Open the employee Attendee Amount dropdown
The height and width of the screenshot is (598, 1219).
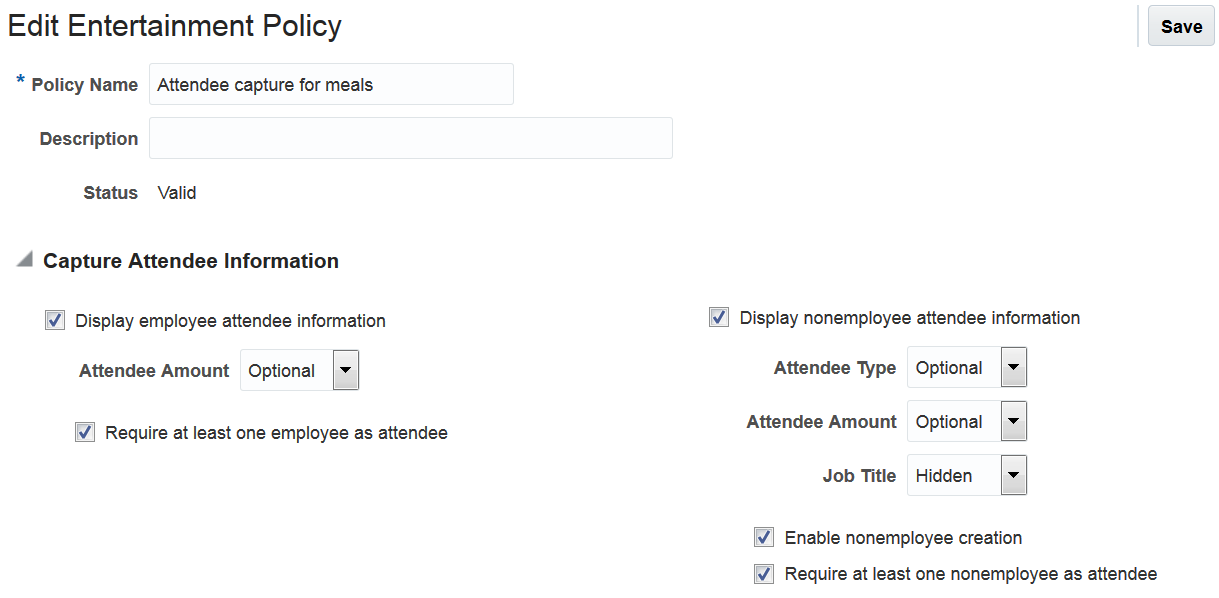(x=345, y=371)
